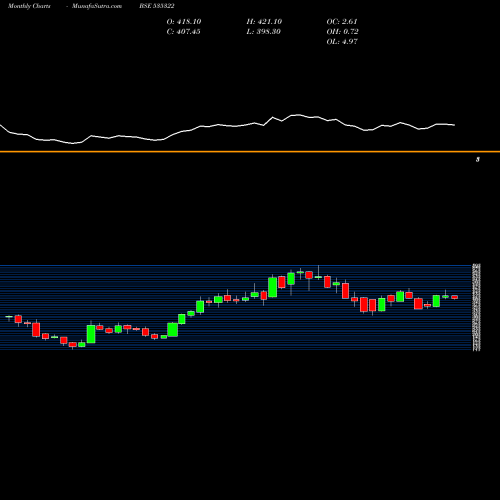
Task: Click the tall green candle at chart peak area
Action: [x=273, y=287]
